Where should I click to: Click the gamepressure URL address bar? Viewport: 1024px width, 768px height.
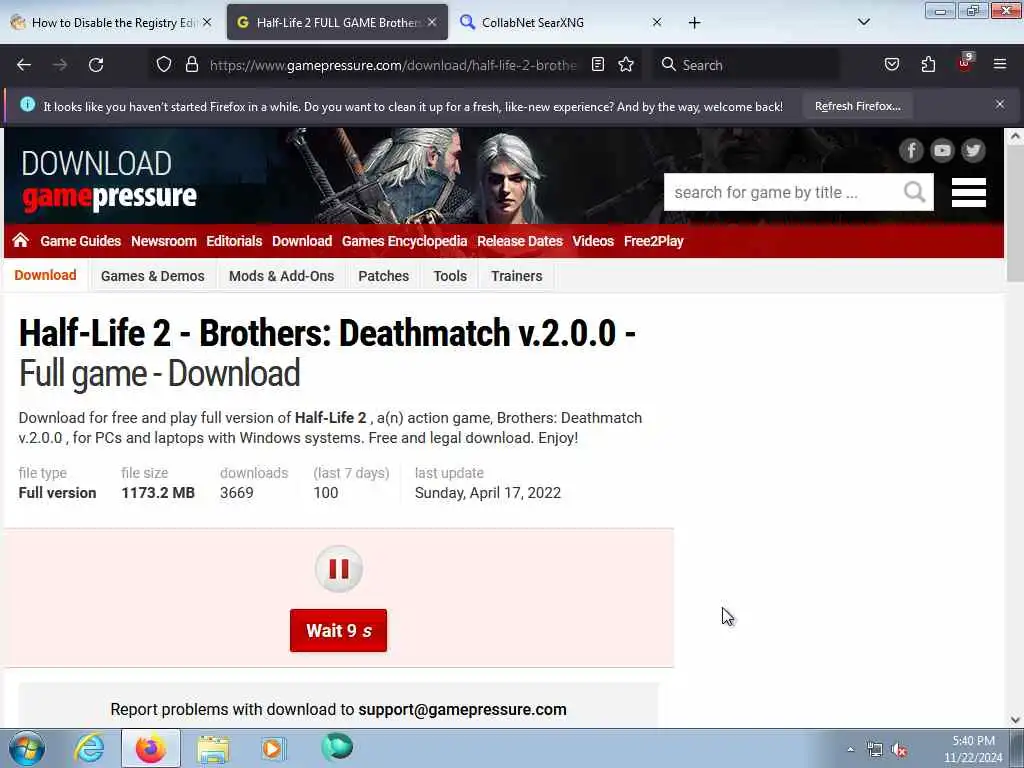pos(392,65)
